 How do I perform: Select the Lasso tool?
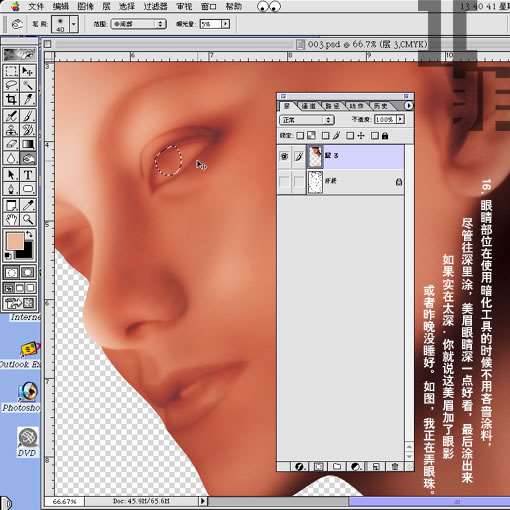tap(11, 85)
